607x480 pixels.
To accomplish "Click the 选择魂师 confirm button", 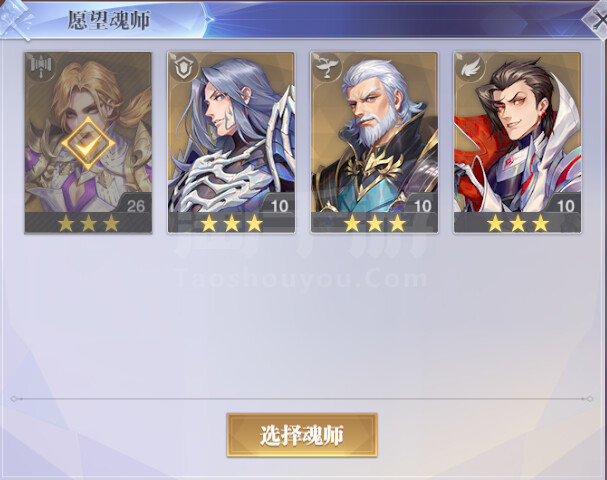I will 302,435.
